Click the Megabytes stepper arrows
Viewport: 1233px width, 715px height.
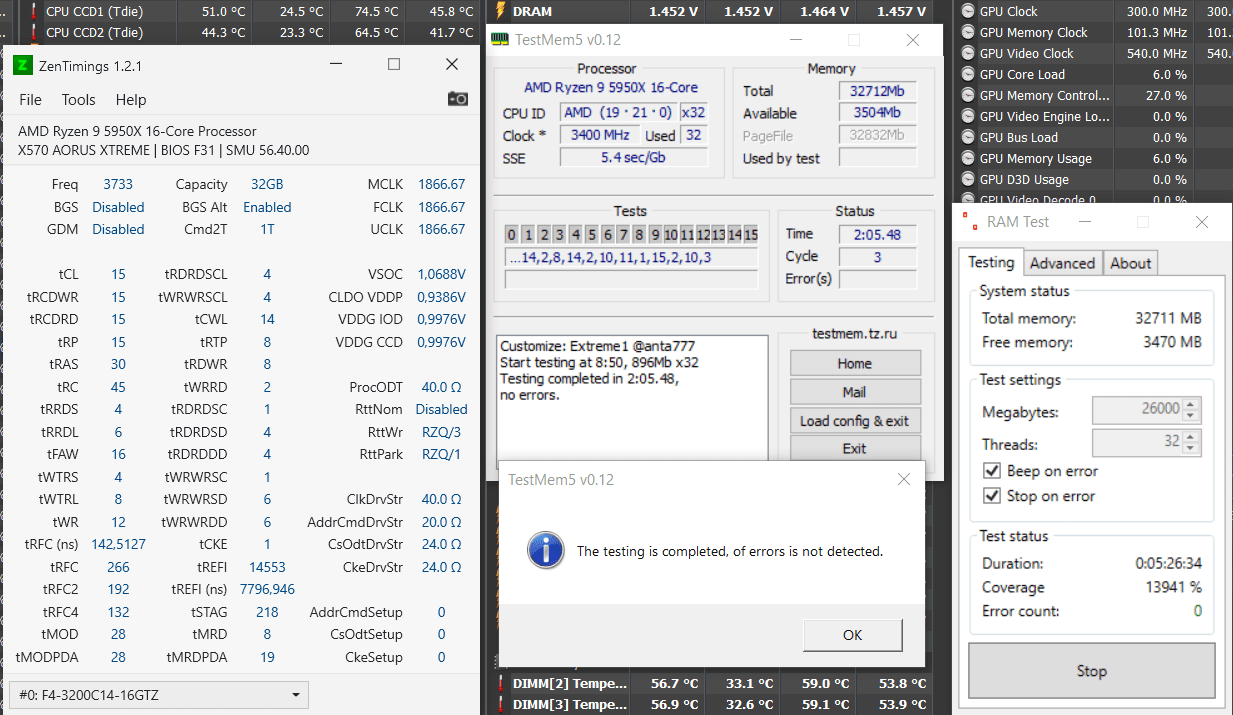click(x=1190, y=411)
